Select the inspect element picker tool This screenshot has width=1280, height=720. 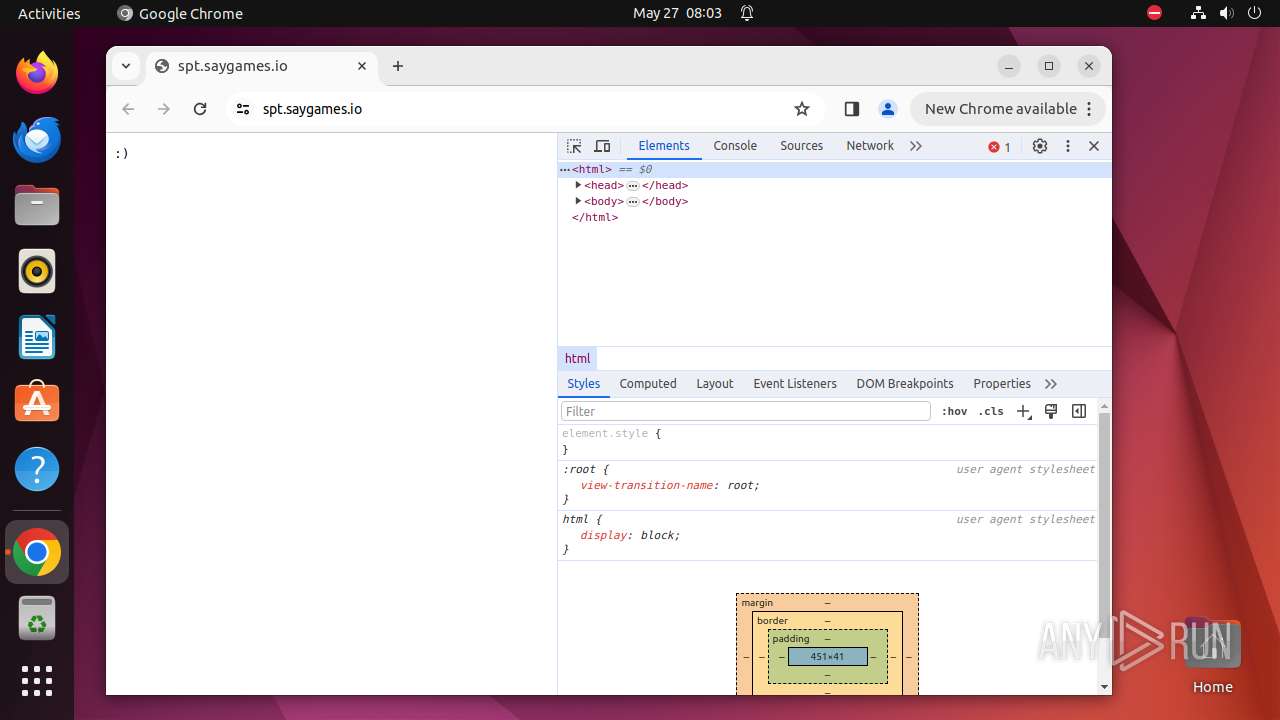point(574,146)
